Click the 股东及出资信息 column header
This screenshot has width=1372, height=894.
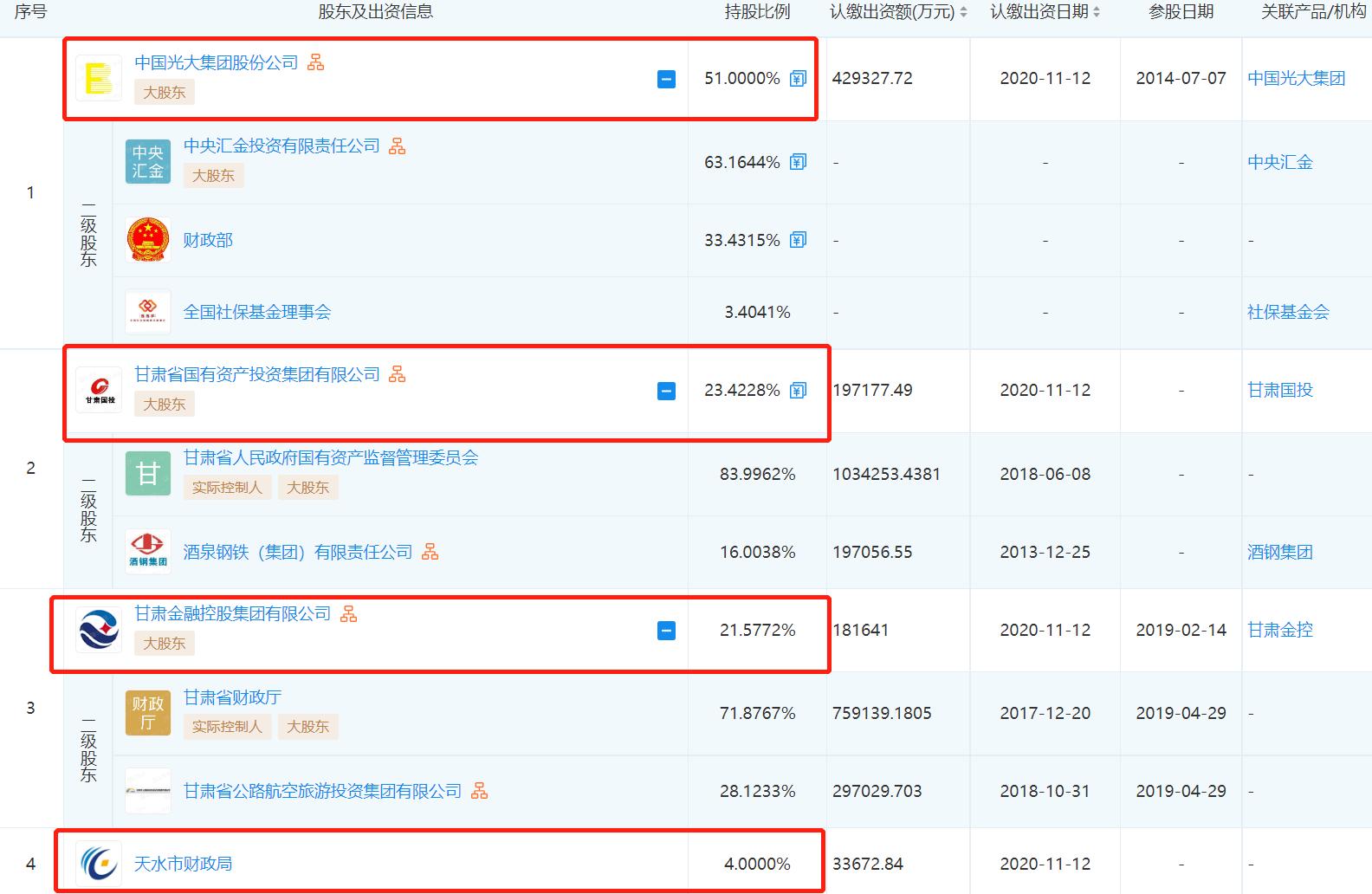tap(375, 12)
